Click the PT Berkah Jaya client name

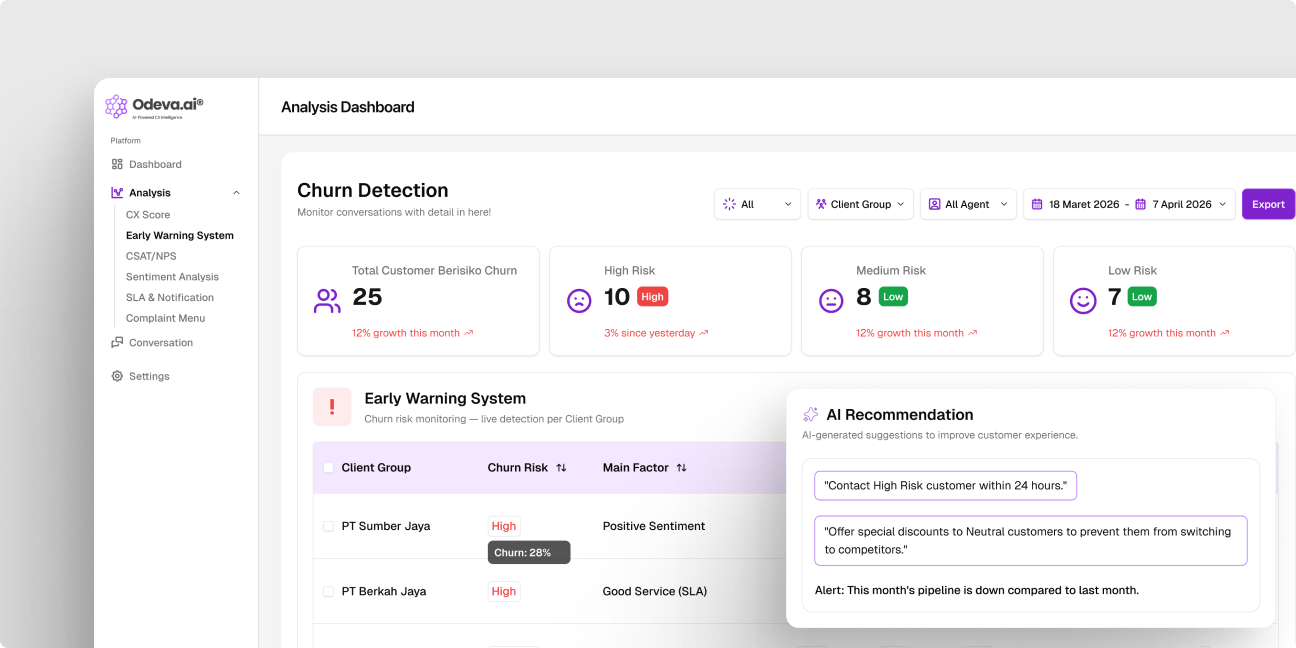[x=384, y=591]
